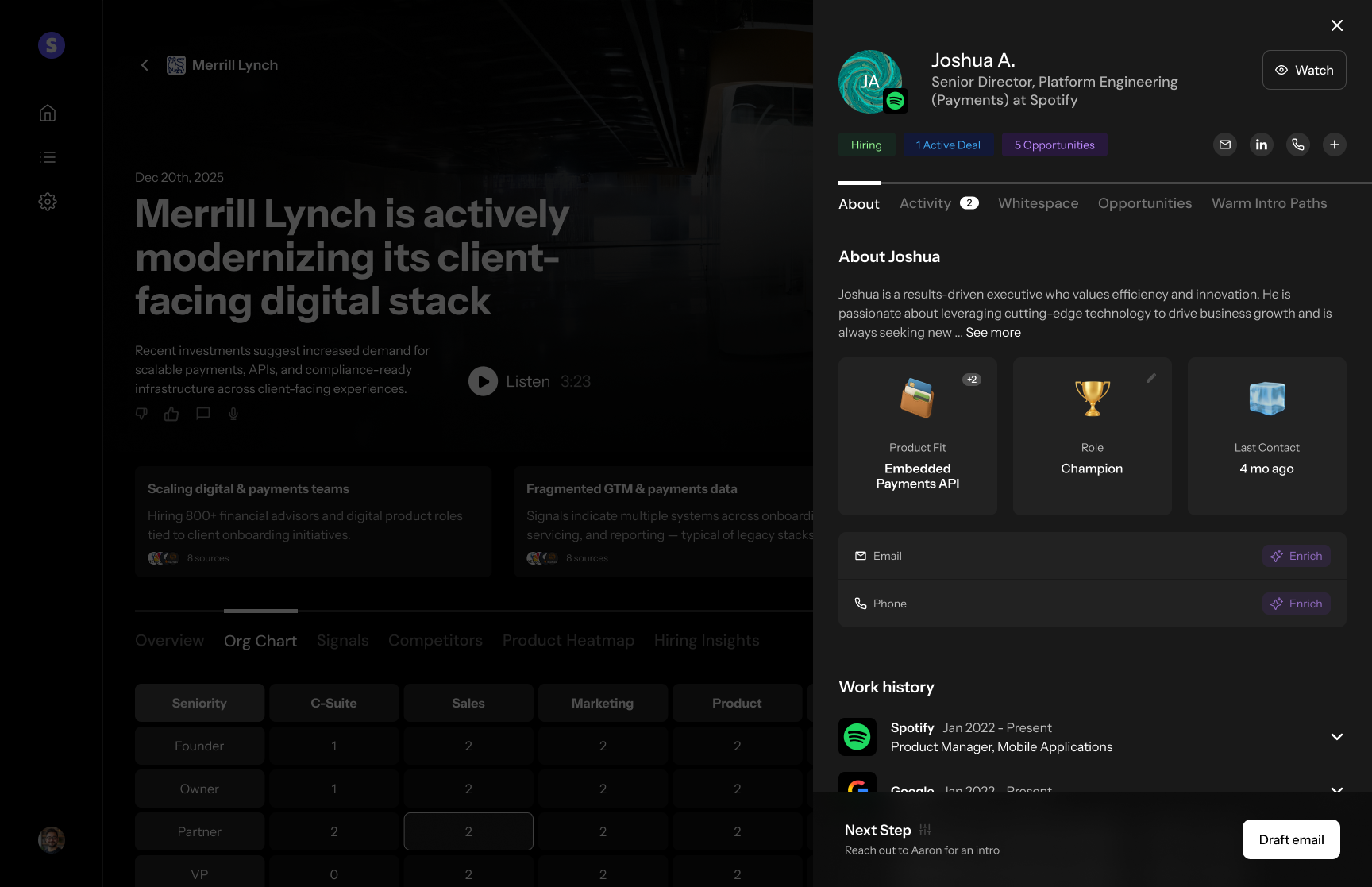Click the plus icon to add contact
The width and height of the screenshot is (1372, 887).
pyautogui.click(x=1335, y=145)
